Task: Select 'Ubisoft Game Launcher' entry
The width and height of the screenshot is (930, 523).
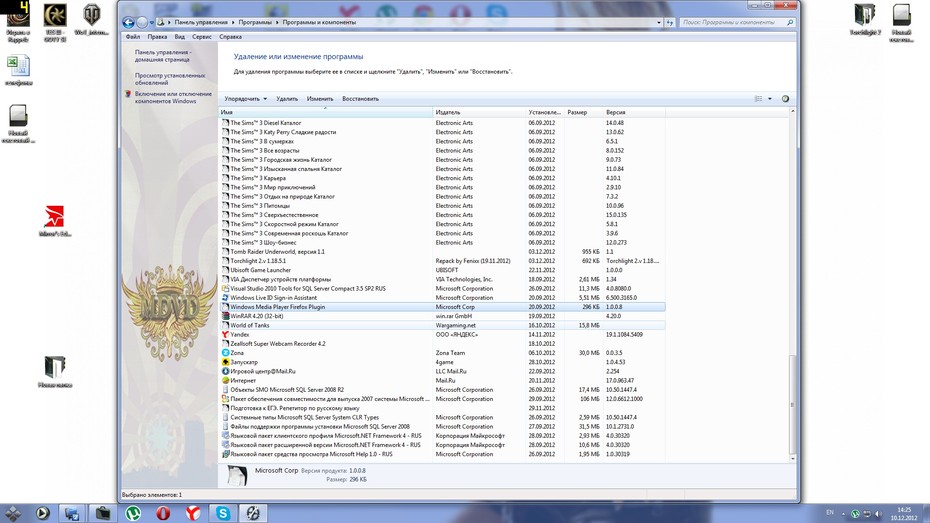Action: coord(442,270)
